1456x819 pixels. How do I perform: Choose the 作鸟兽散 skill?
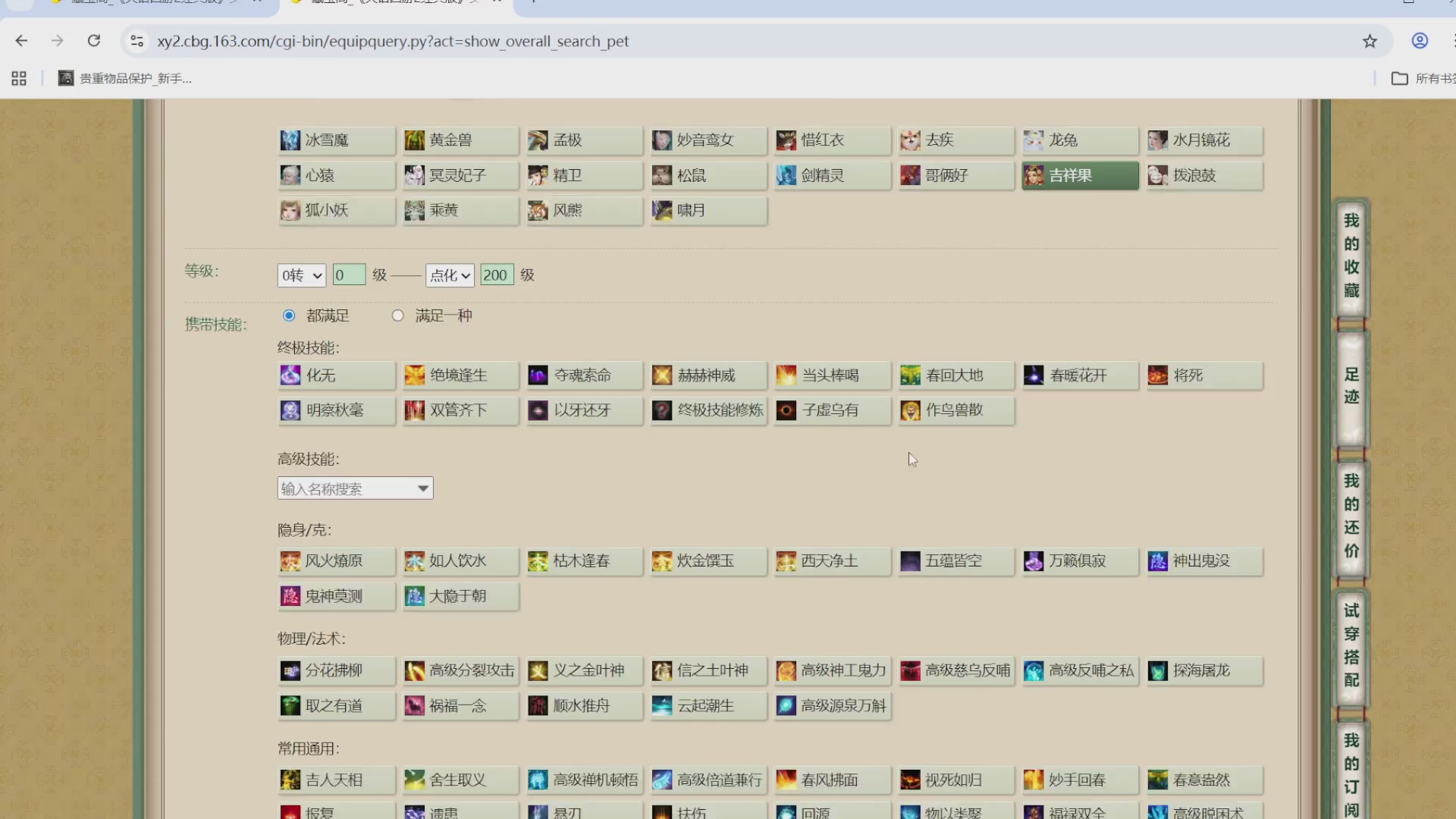[955, 410]
